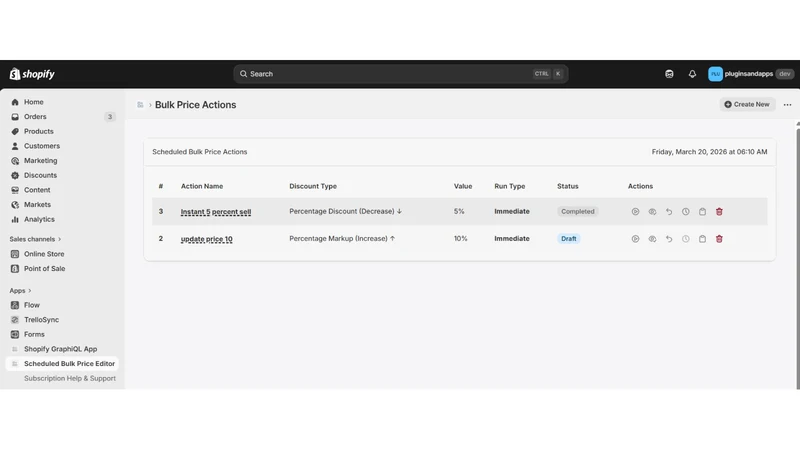The height and width of the screenshot is (450, 800).
Task: Open the pluginsandapps account menu
Action: click(751, 74)
